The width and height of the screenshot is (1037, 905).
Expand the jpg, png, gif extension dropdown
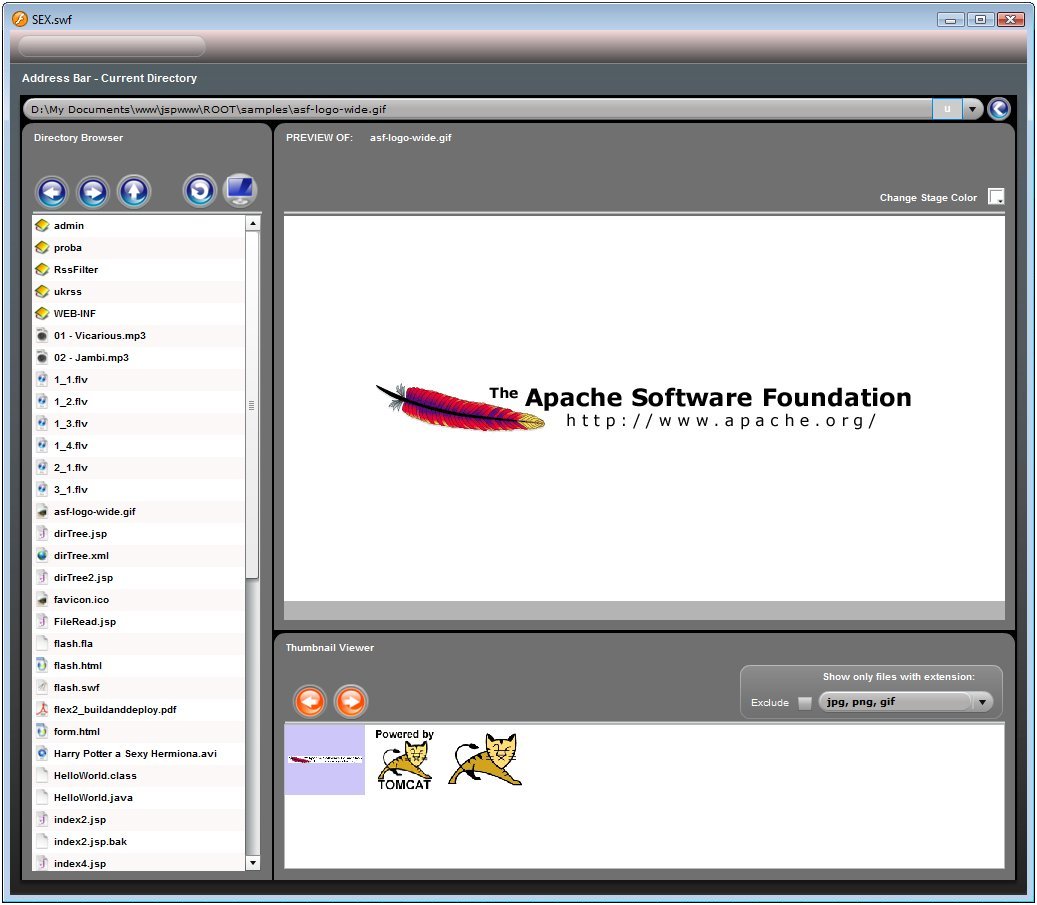click(982, 702)
